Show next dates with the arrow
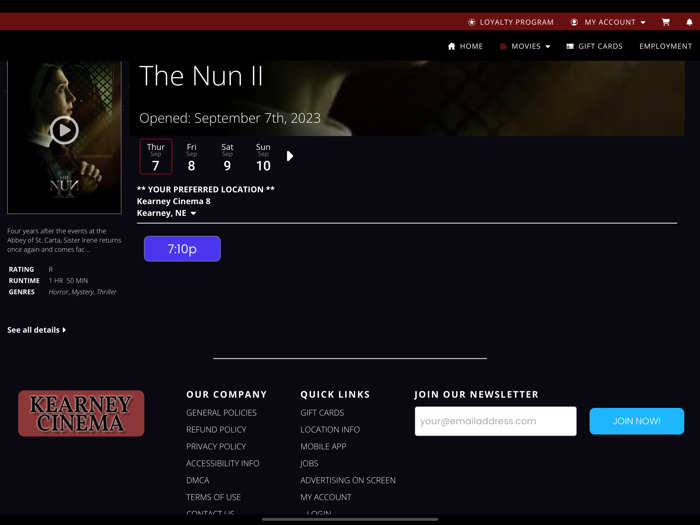Viewport: 700px width, 525px height. pyautogui.click(x=290, y=156)
